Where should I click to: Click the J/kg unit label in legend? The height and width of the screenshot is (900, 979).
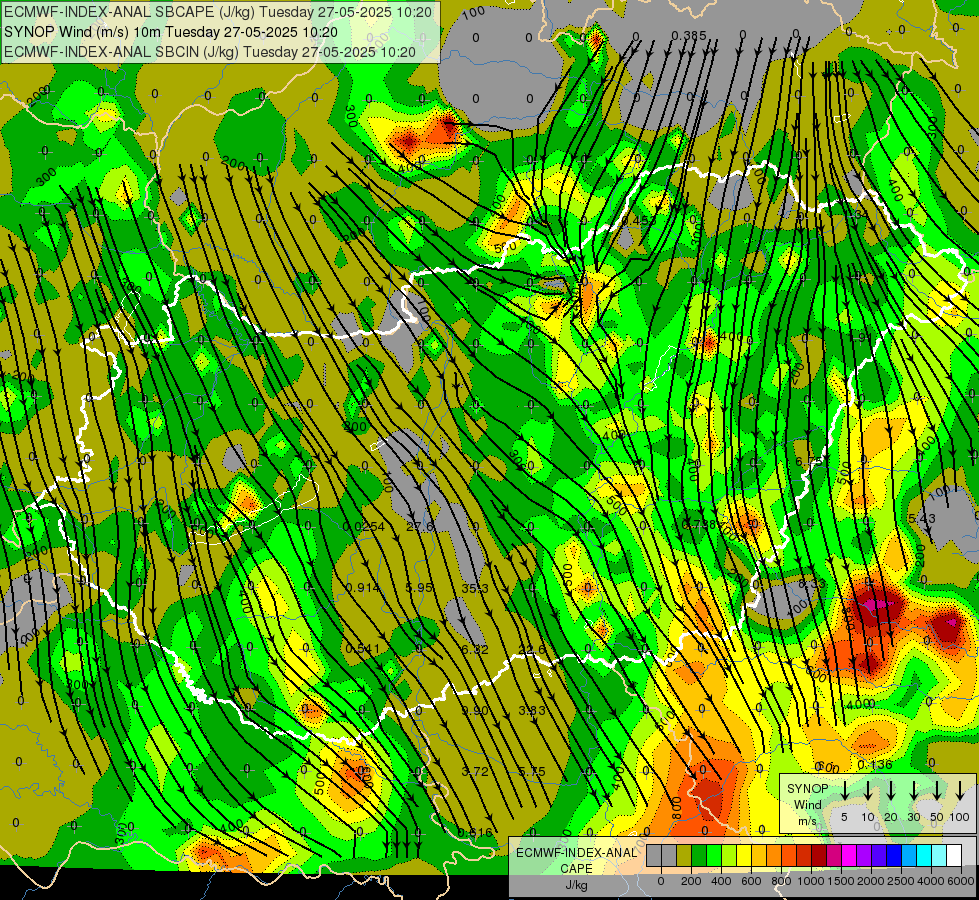point(576,886)
